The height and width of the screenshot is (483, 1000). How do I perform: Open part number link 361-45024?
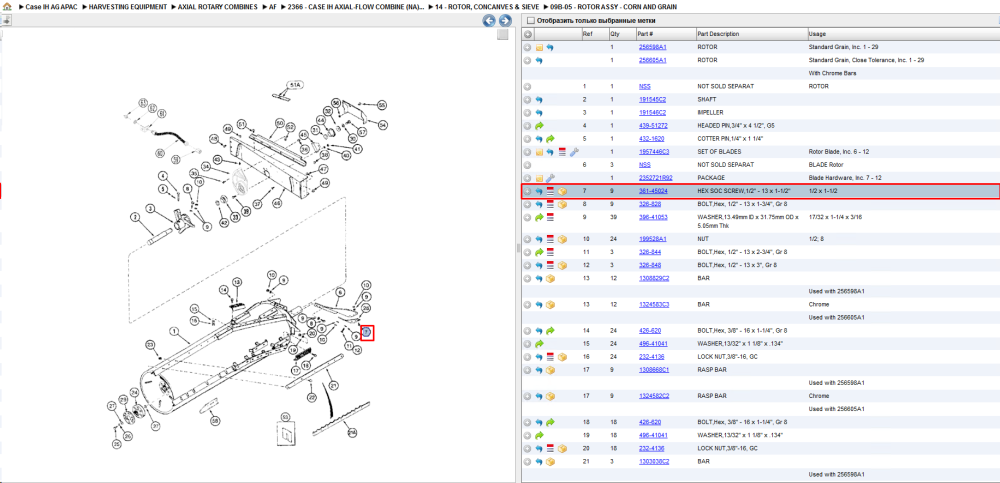[x=653, y=191]
